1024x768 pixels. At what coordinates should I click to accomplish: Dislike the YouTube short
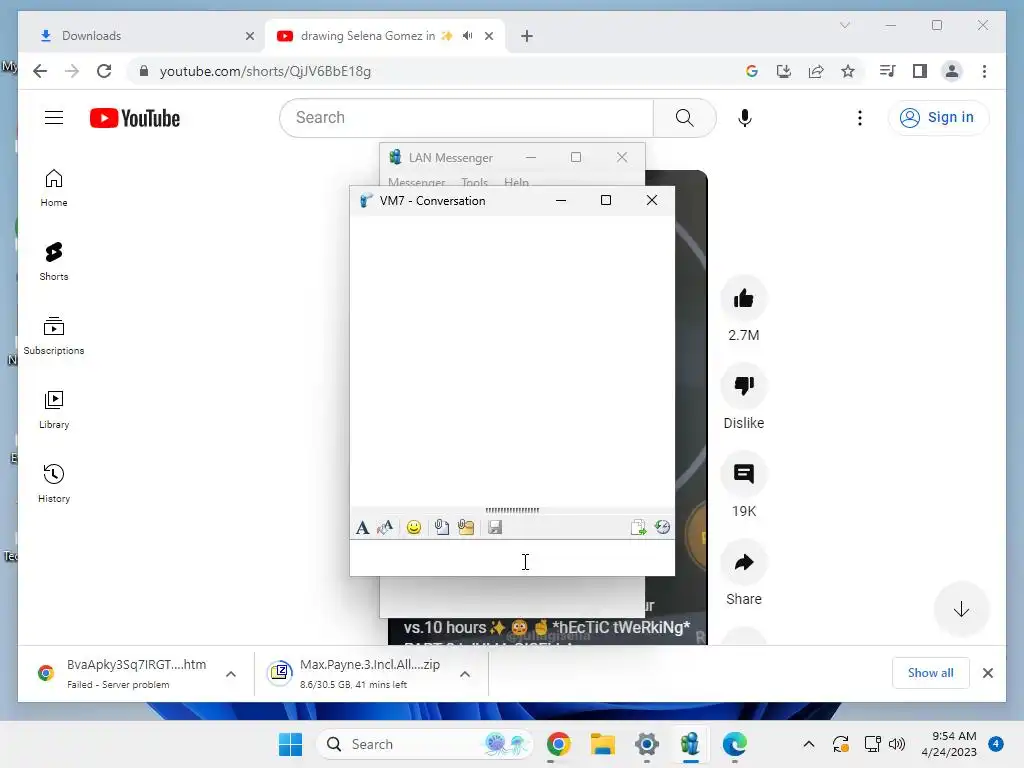[x=743, y=387]
